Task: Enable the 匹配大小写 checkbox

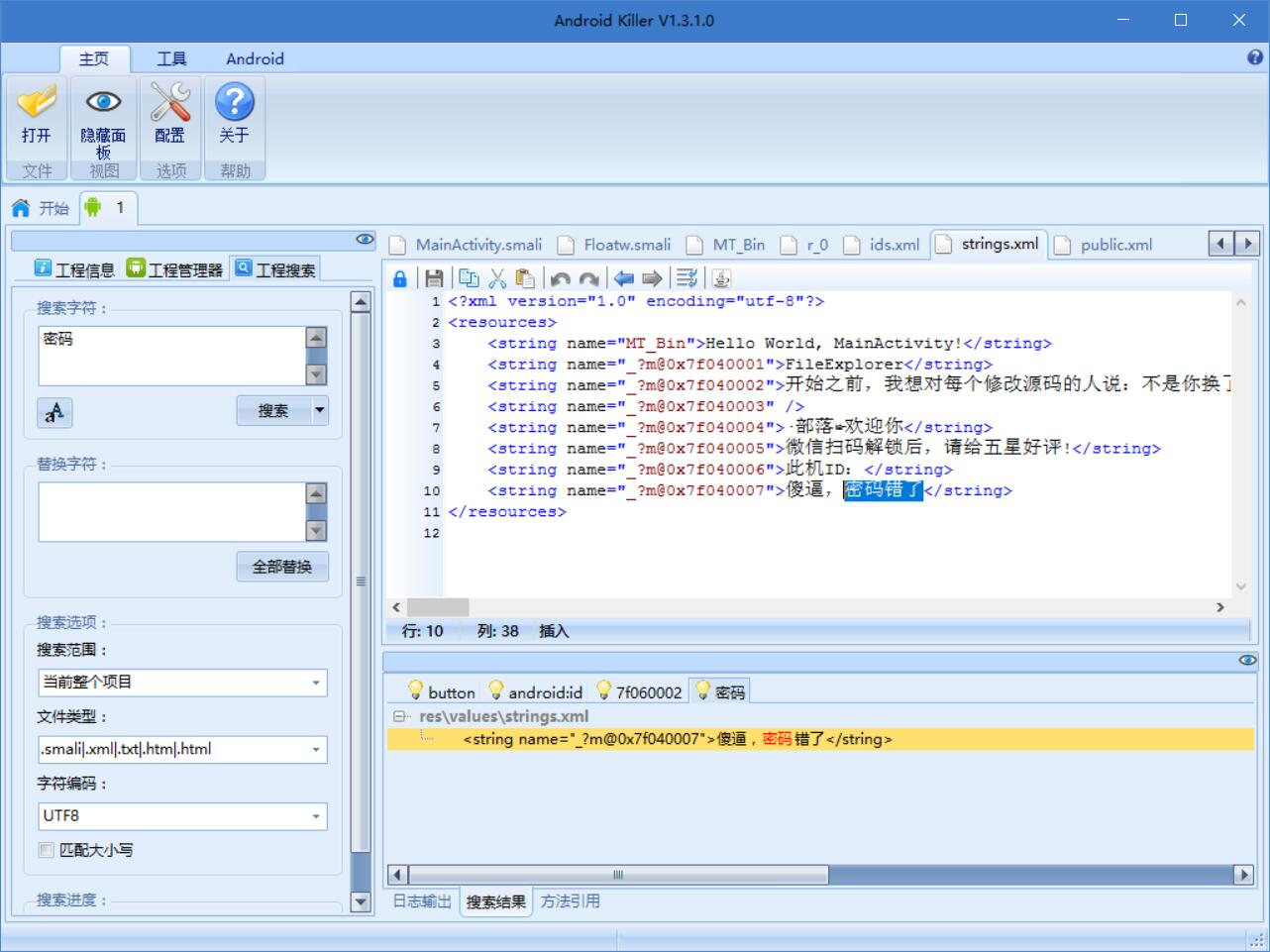Action: click(x=46, y=850)
